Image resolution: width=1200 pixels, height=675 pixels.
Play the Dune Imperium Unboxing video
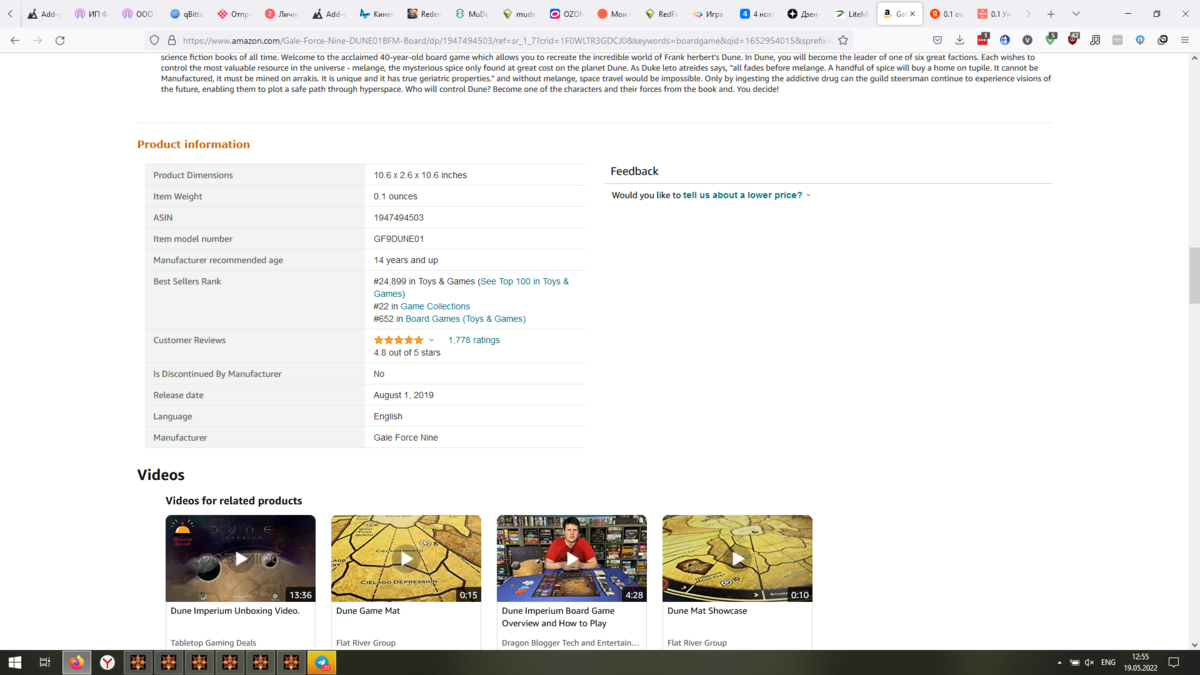click(241, 558)
